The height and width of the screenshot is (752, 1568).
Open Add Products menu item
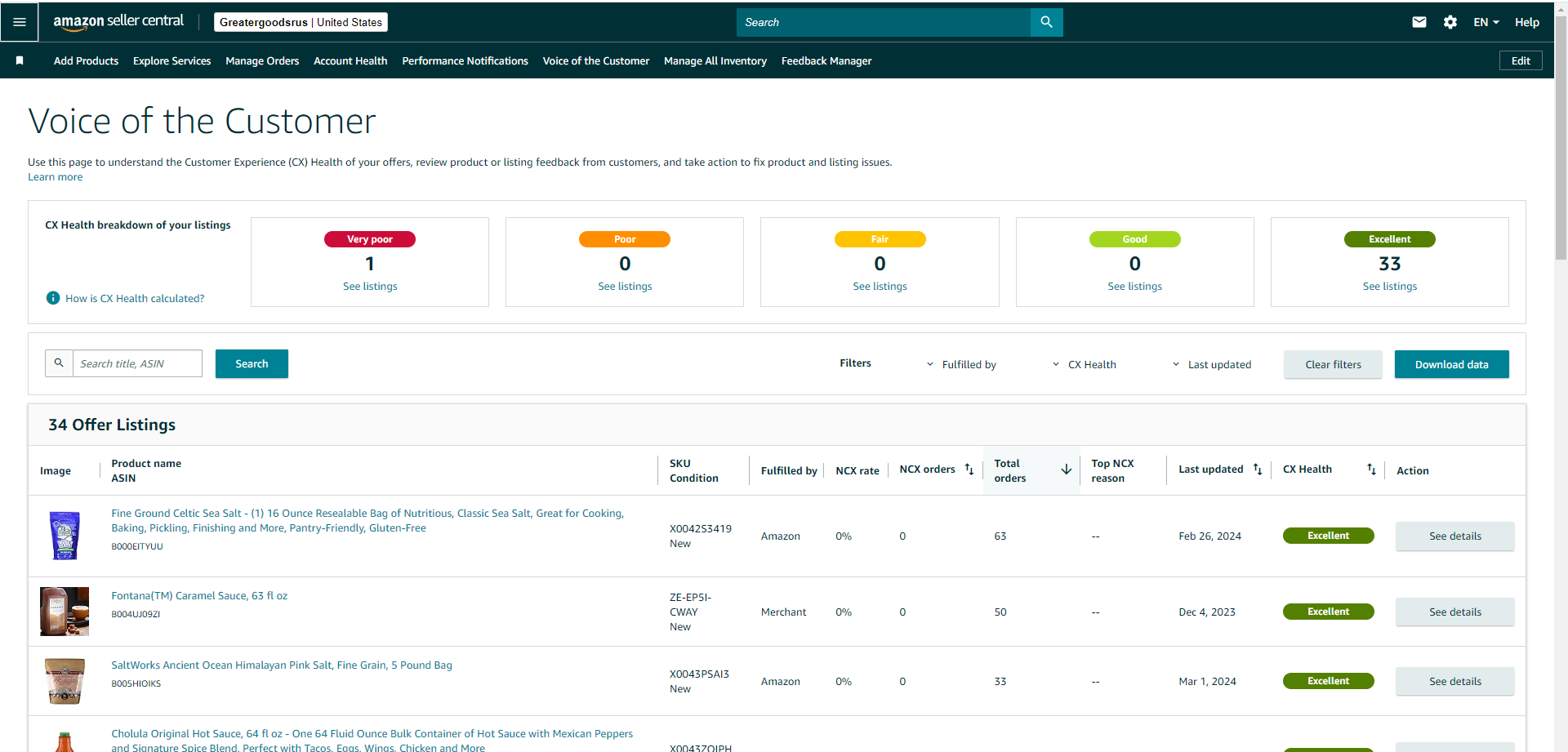(x=86, y=60)
